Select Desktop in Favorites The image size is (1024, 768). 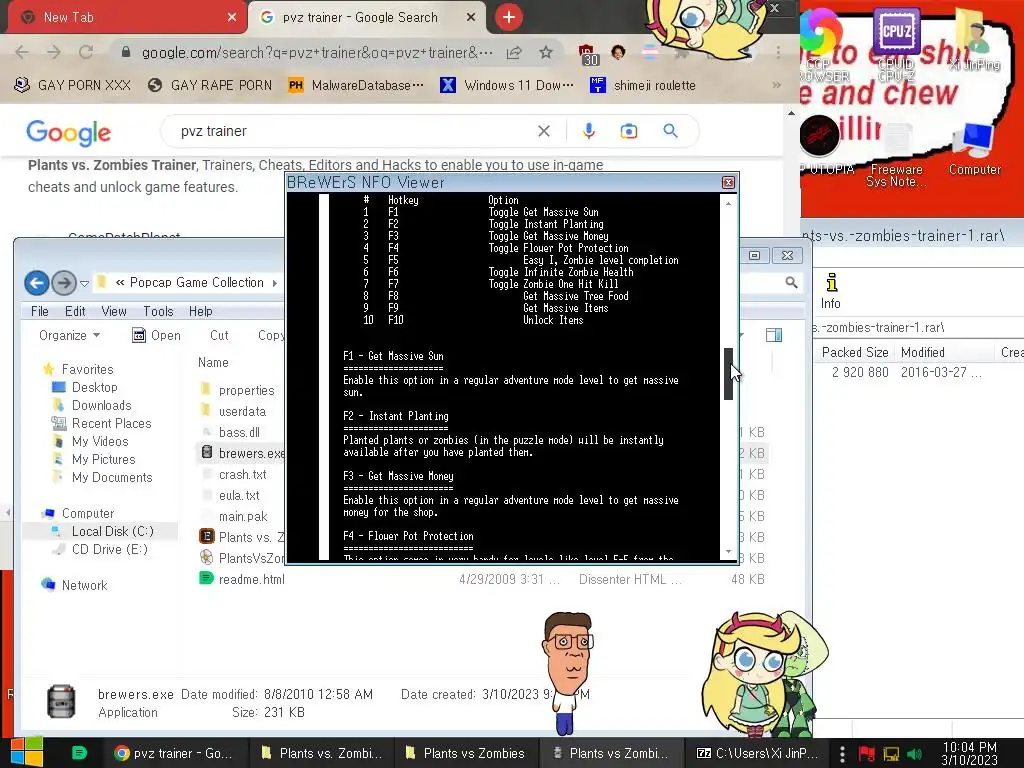(94, 387)
